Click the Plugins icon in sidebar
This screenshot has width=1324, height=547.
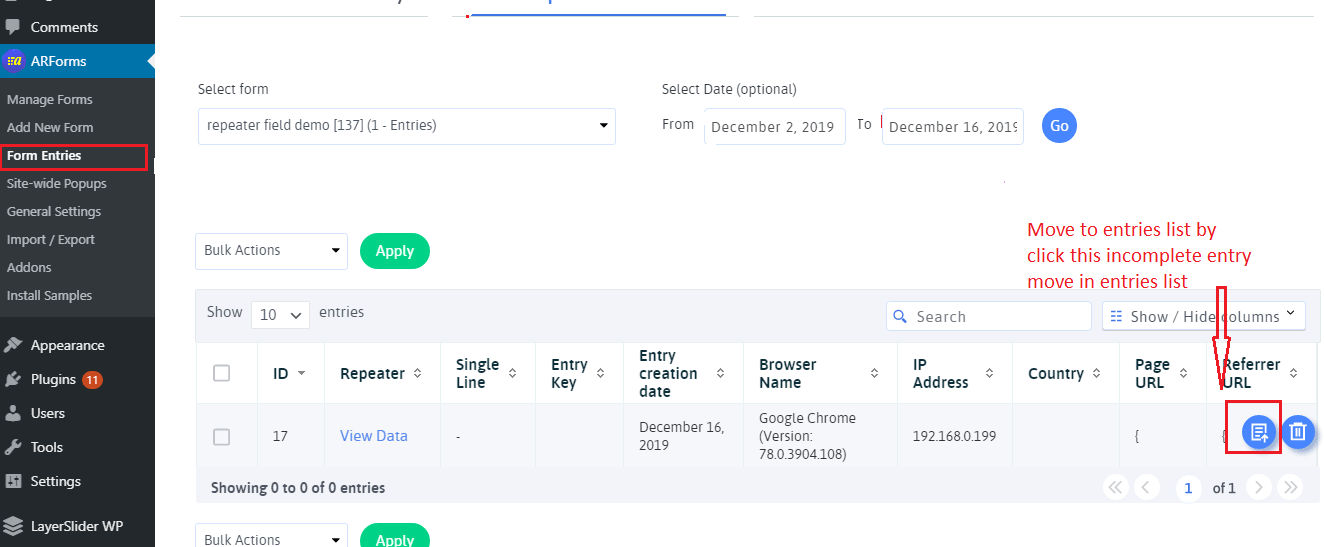[x=14, y=379]
